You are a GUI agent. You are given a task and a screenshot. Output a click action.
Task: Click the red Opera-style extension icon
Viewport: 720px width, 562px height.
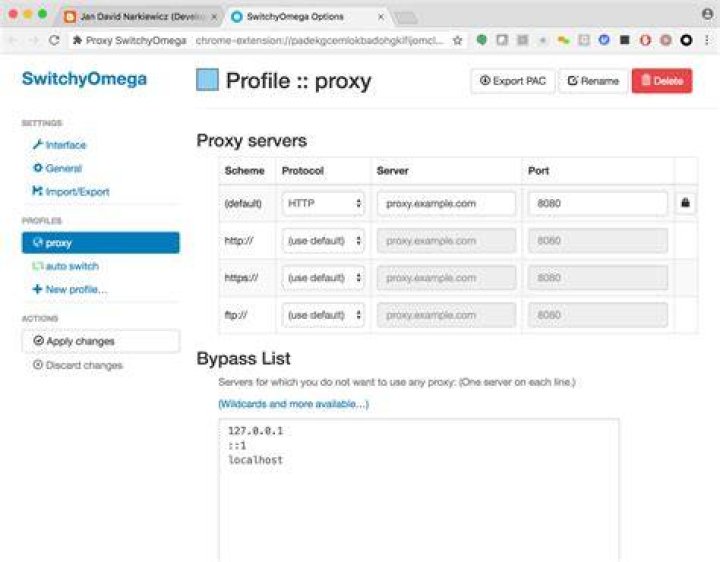coord(645,40)
